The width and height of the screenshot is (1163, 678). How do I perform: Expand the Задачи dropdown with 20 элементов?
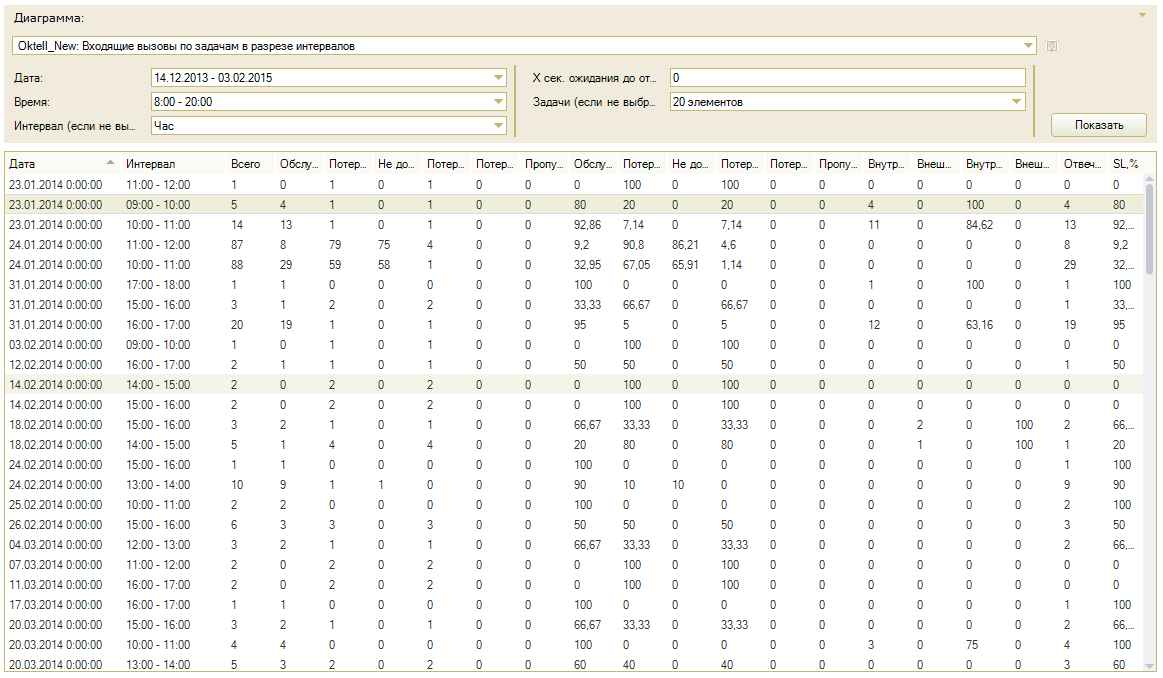(1017, 102)
